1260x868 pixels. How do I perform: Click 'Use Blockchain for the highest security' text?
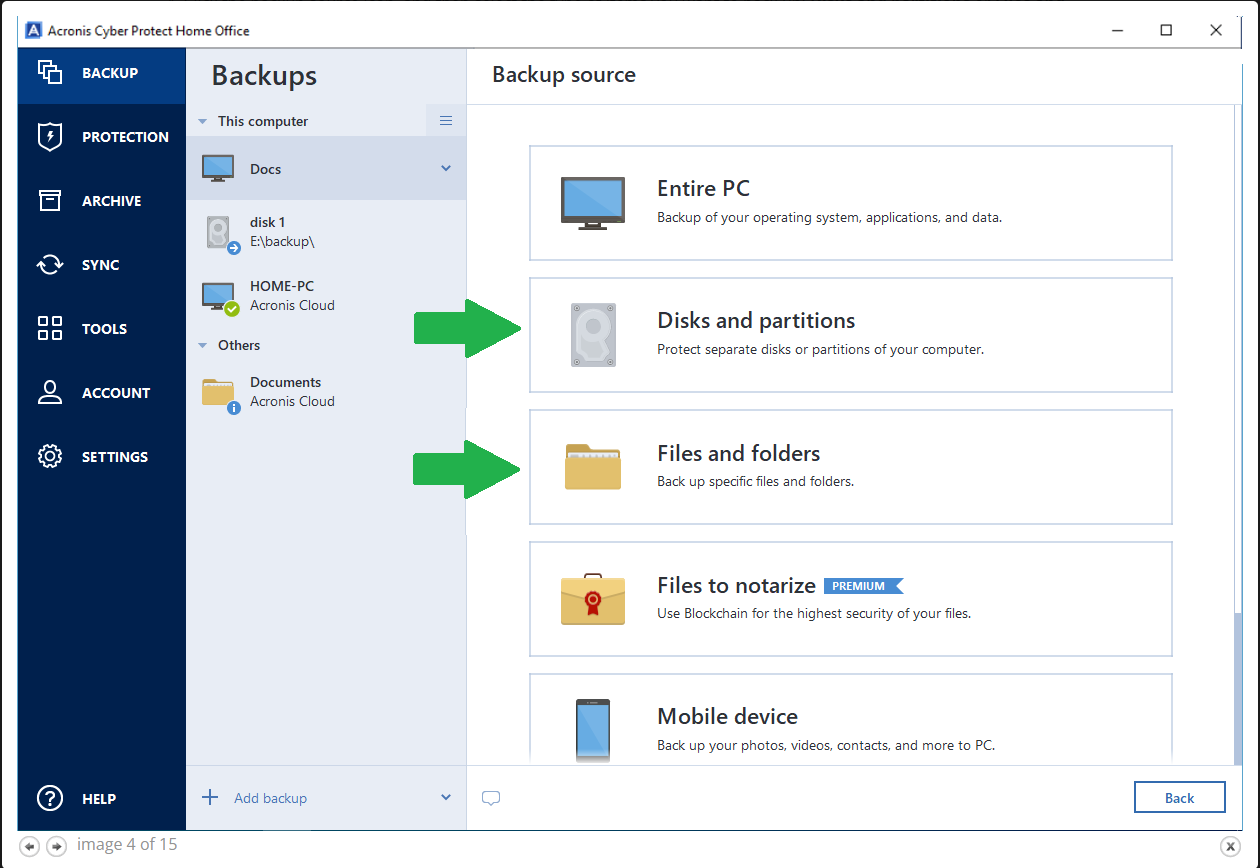pyautogui.click(x=814, y=613)
